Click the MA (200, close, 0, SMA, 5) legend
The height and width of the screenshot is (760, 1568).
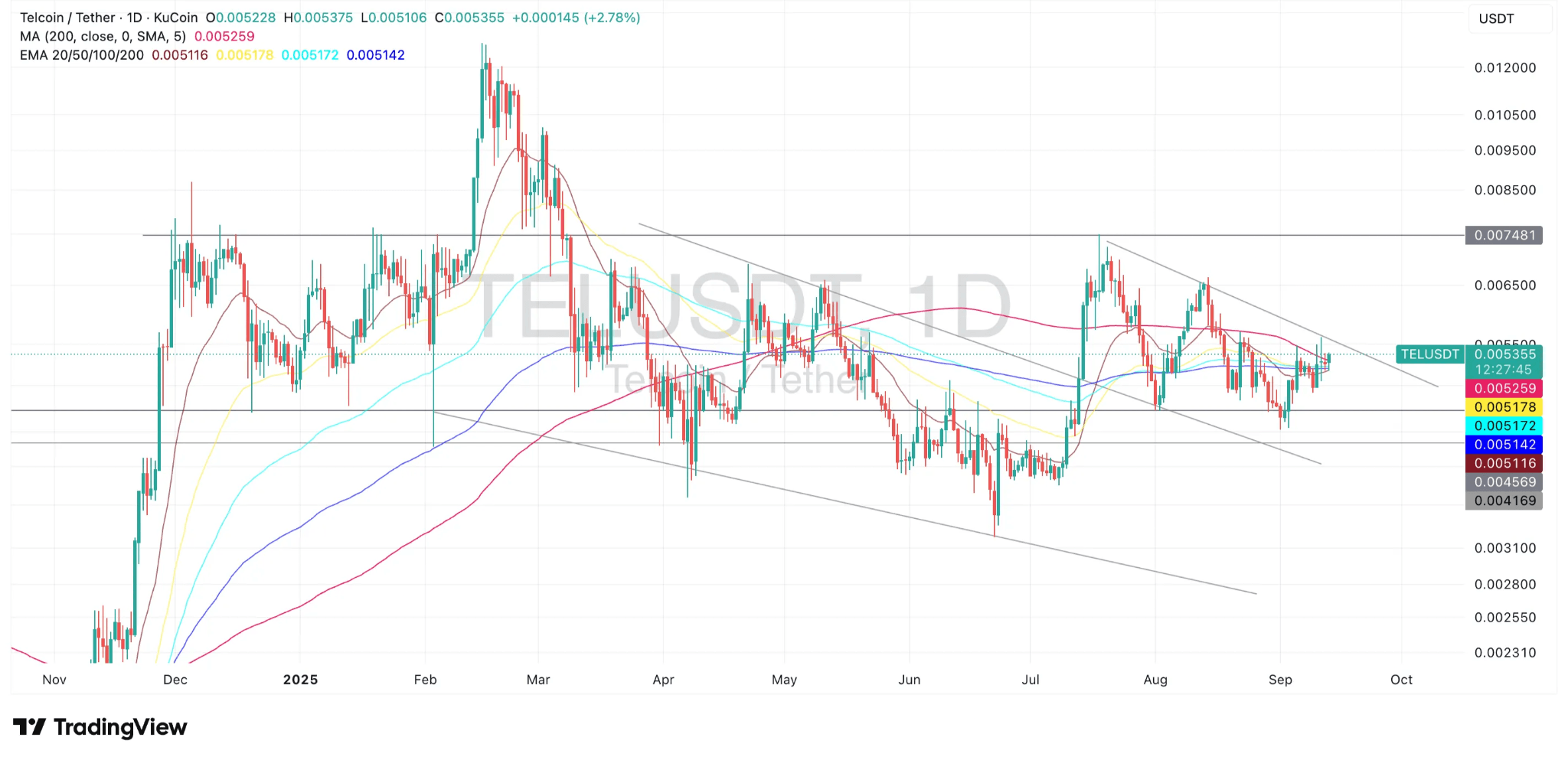103,36
